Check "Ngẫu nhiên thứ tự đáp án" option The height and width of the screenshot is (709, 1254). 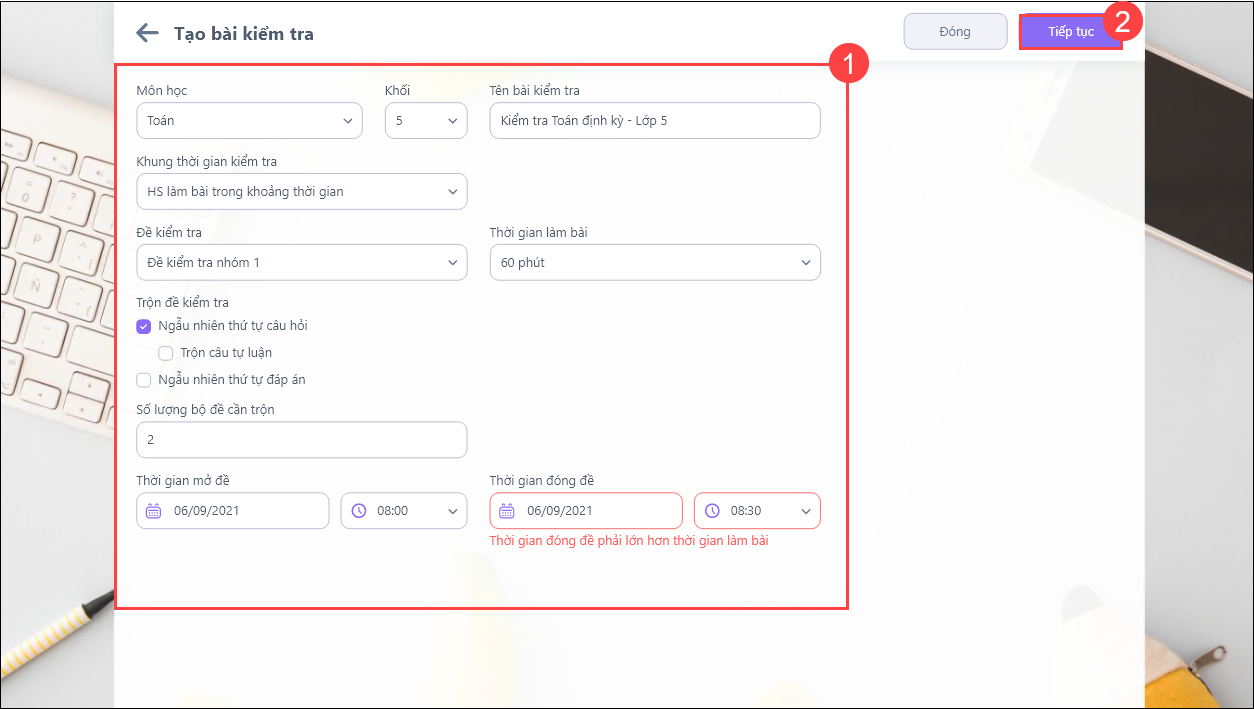pos(144,380)
